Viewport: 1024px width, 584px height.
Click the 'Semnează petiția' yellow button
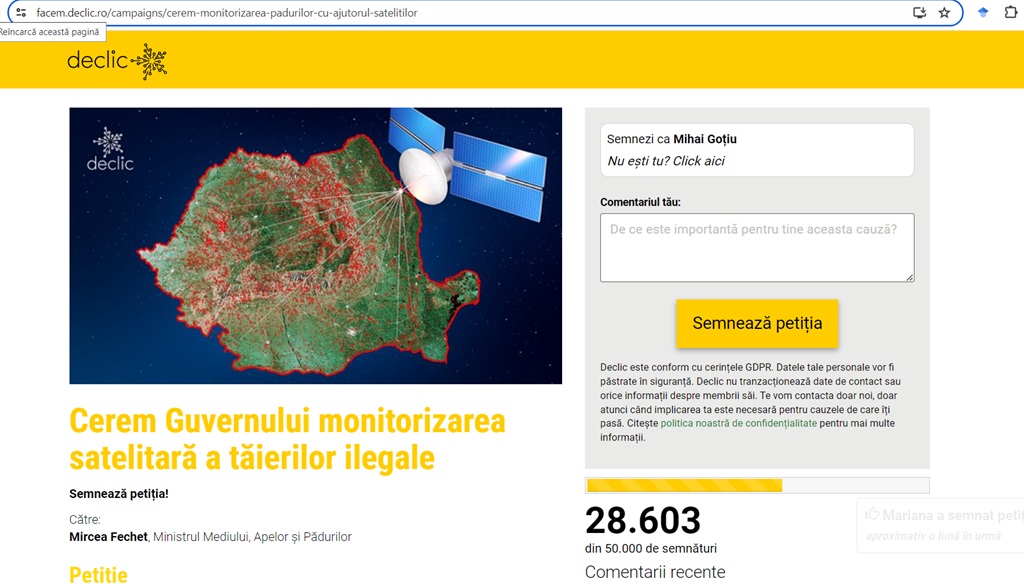[x=757, y=323]
